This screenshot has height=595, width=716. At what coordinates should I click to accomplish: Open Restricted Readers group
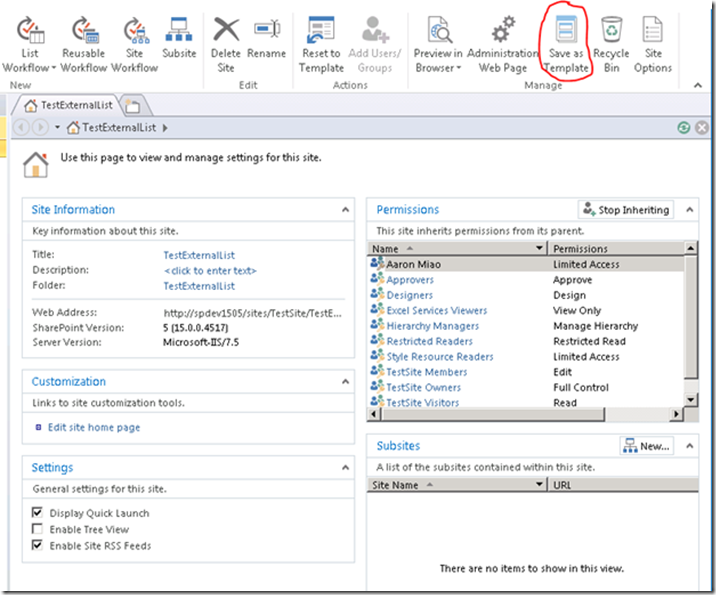tap(429, 342)
